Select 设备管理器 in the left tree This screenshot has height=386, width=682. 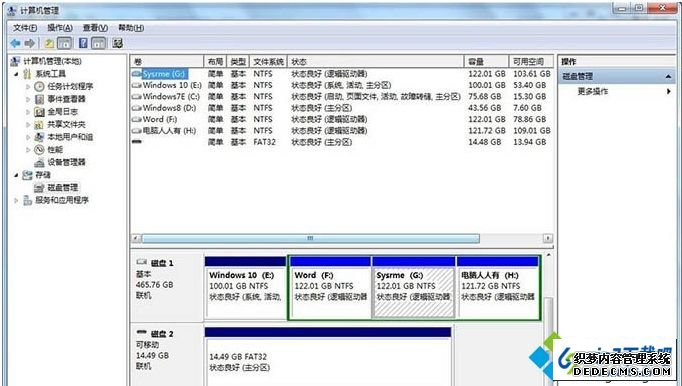coord(66,162)
